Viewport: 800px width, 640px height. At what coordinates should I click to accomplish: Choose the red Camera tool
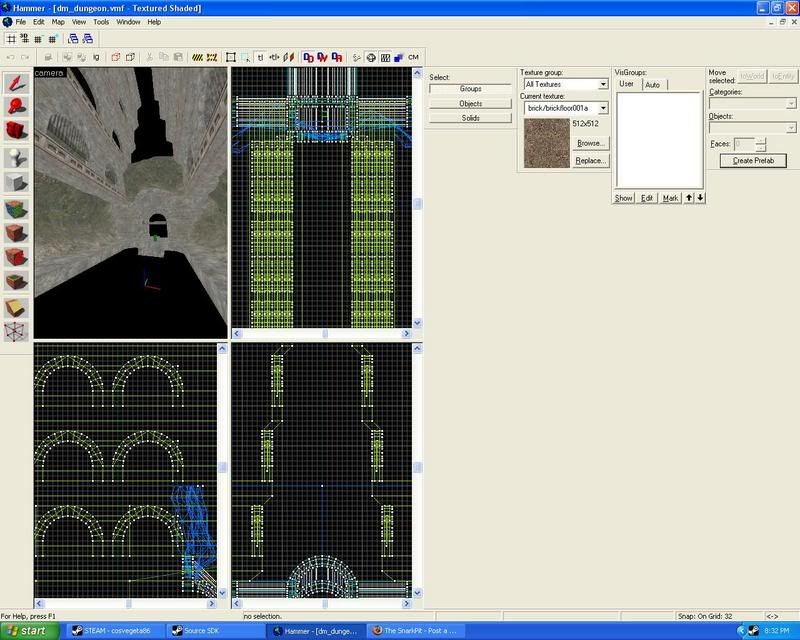pyautogui.click(x=16, y=131)
